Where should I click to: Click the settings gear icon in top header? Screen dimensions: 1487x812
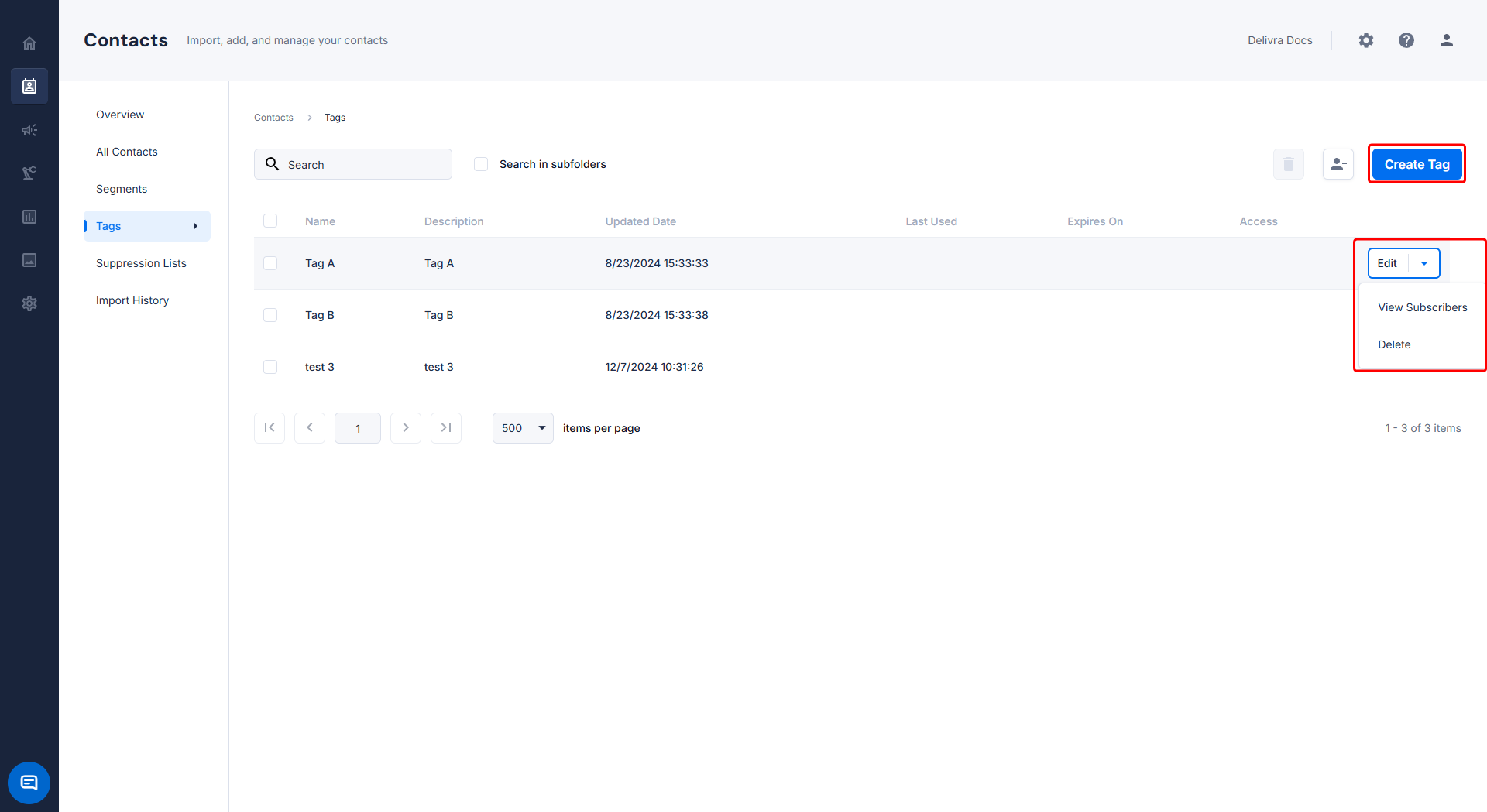point(1366,40)
